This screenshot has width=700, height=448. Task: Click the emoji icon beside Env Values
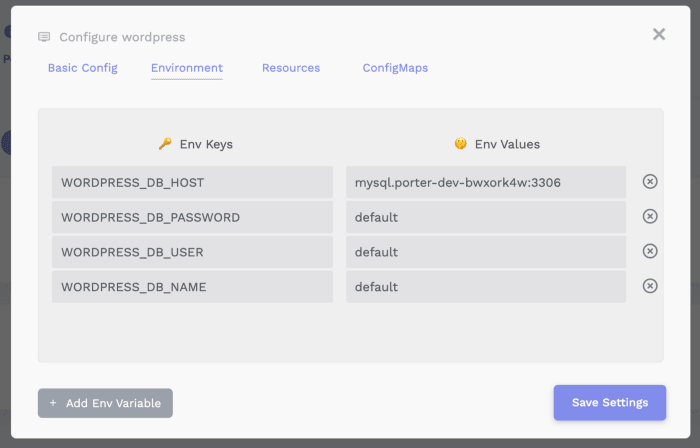click(461, 144)
